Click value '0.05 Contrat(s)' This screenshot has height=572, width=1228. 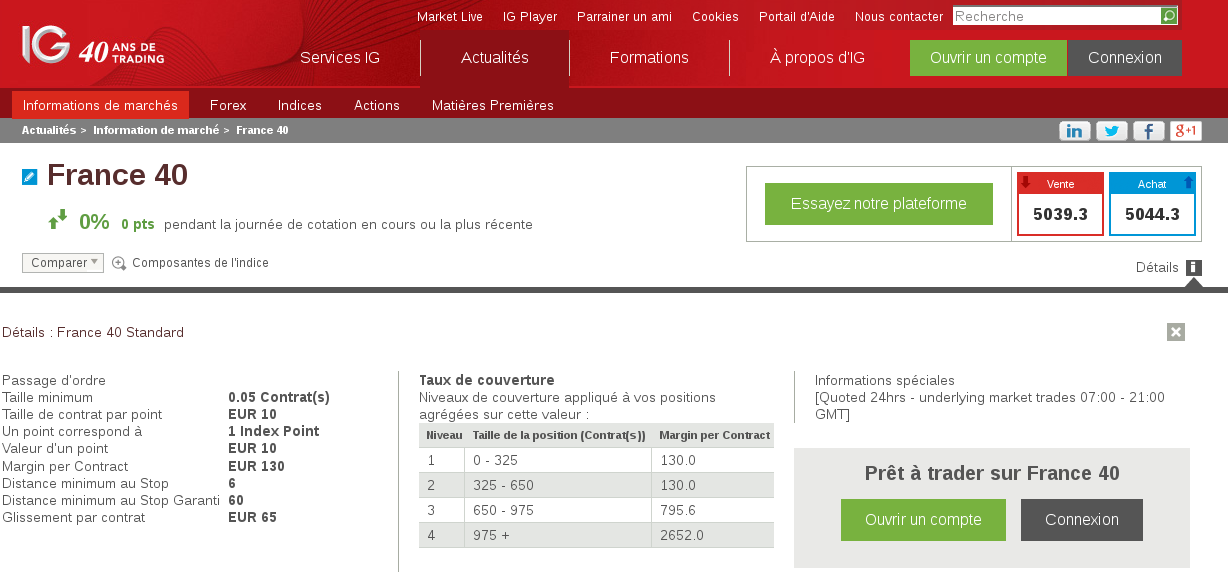(279, 397)
